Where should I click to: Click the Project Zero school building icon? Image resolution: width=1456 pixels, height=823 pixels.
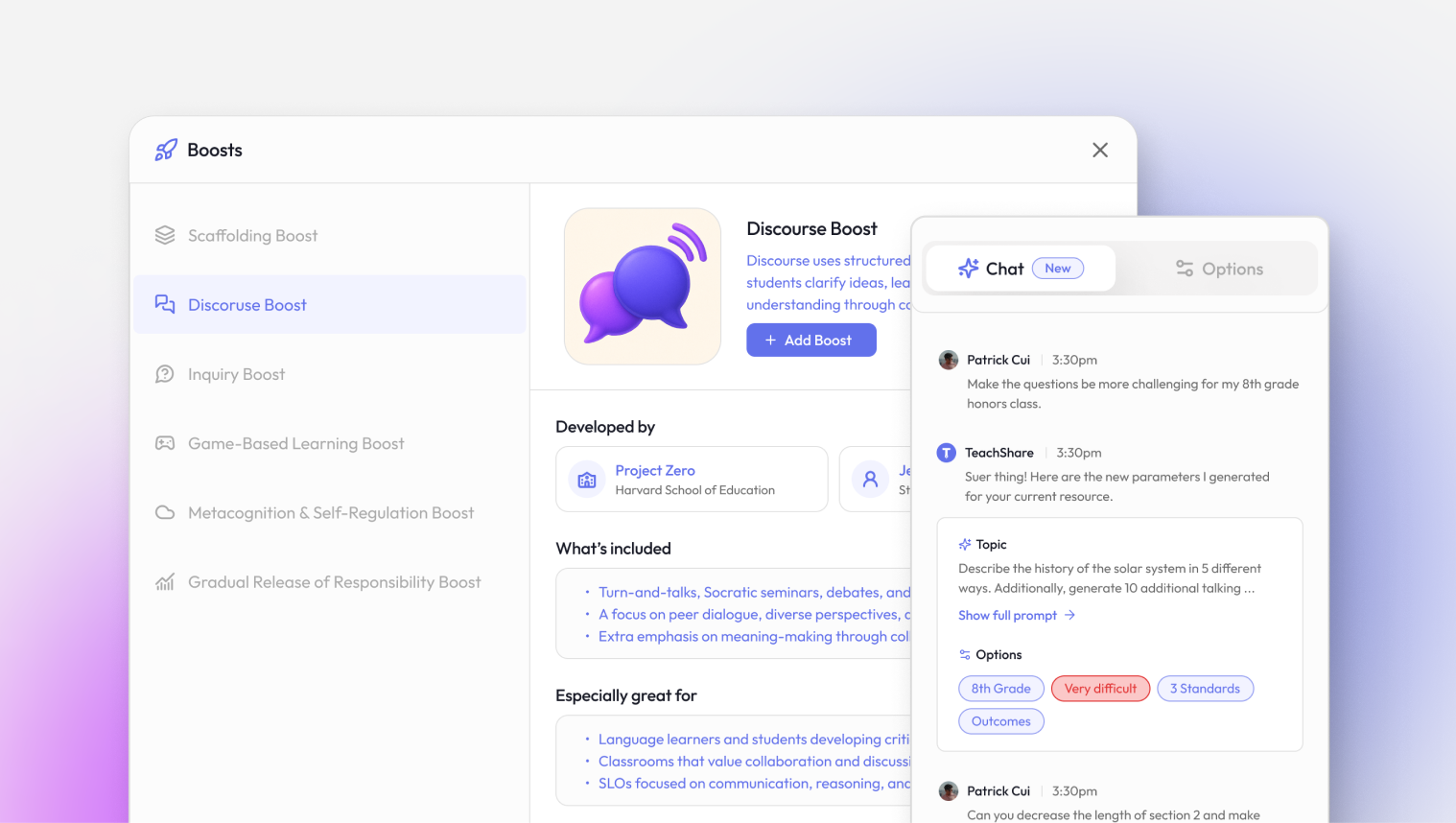point(586,480)
